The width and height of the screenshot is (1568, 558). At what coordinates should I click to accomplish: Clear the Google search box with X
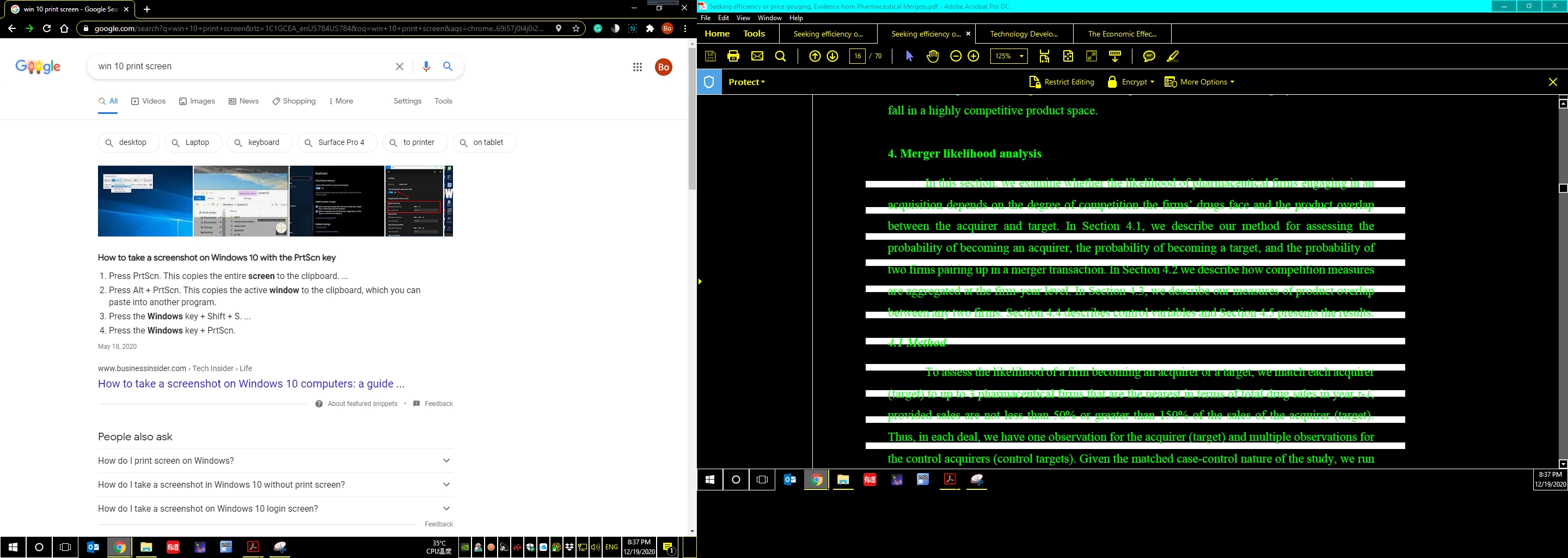coord(399,66)
